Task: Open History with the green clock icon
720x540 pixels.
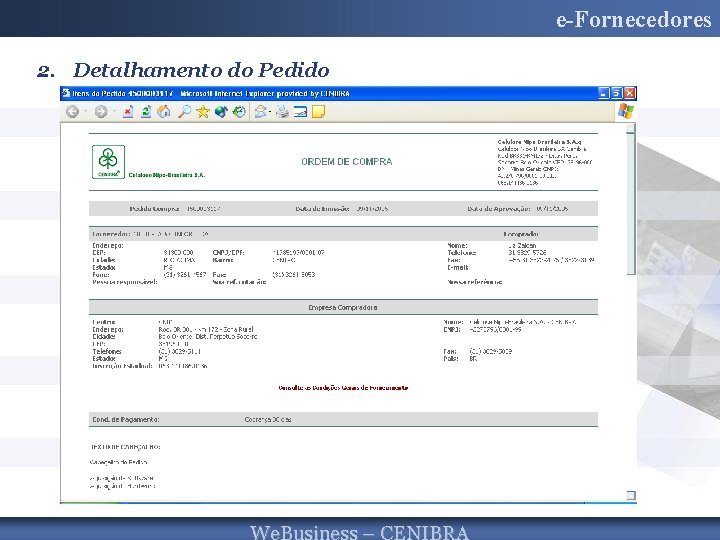Action: pos(239,112)
